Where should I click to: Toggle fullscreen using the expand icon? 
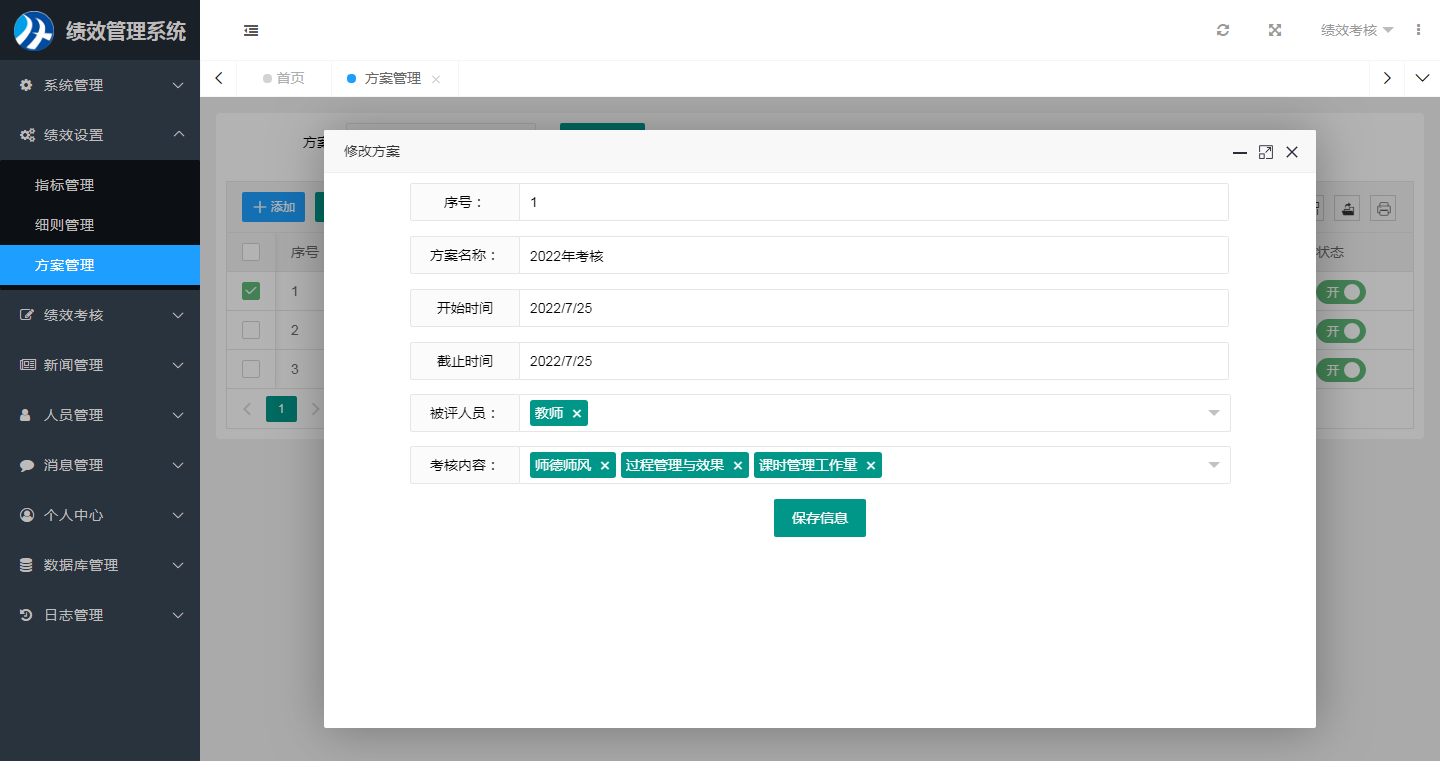1275,30
